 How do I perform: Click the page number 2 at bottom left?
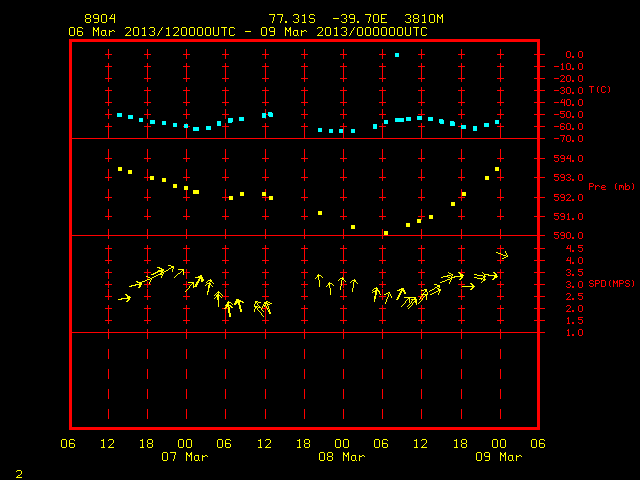19,474
